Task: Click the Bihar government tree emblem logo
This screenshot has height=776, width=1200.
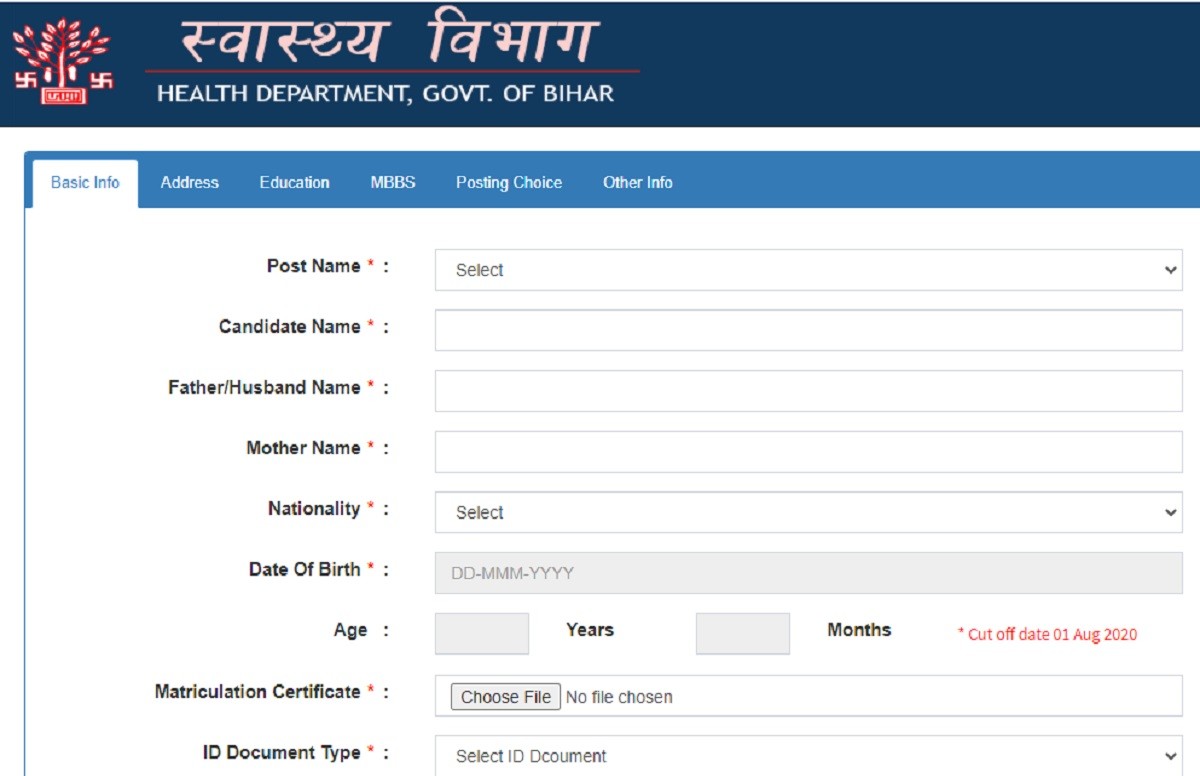Action: click(x=62, y=62)
